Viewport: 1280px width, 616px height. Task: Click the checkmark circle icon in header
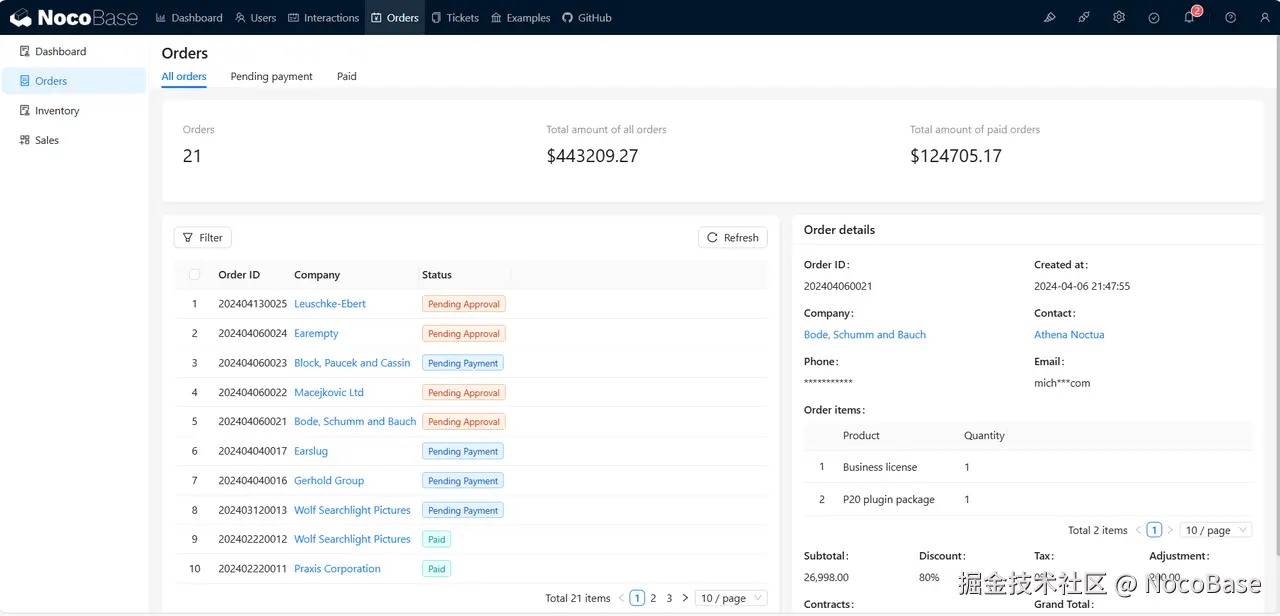tap(1154, 18)
